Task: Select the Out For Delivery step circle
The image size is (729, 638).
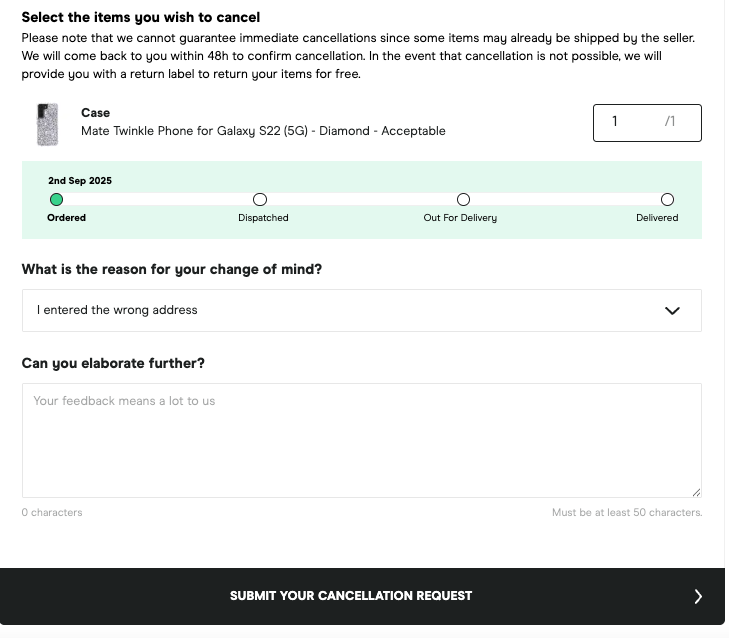Action: tap(463, 200)
